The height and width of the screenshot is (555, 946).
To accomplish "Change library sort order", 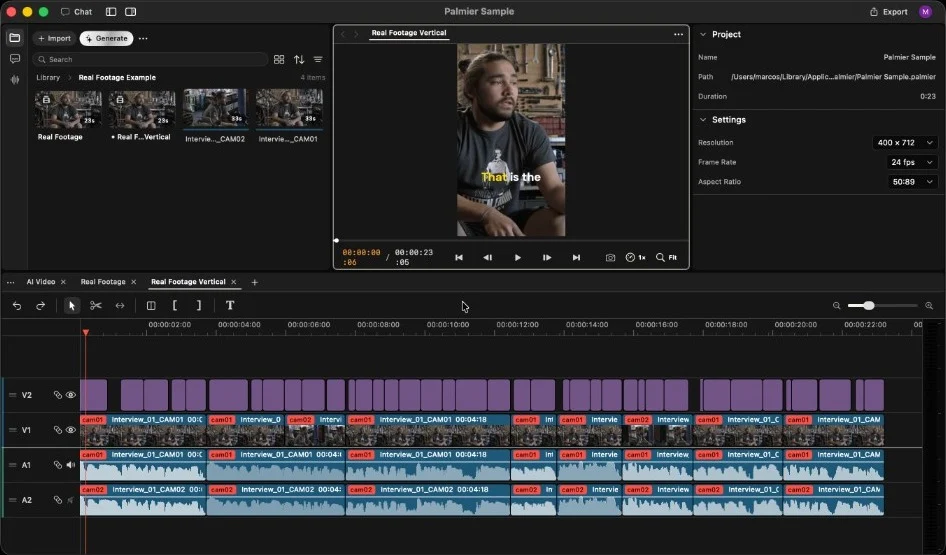I will [299, 59].
